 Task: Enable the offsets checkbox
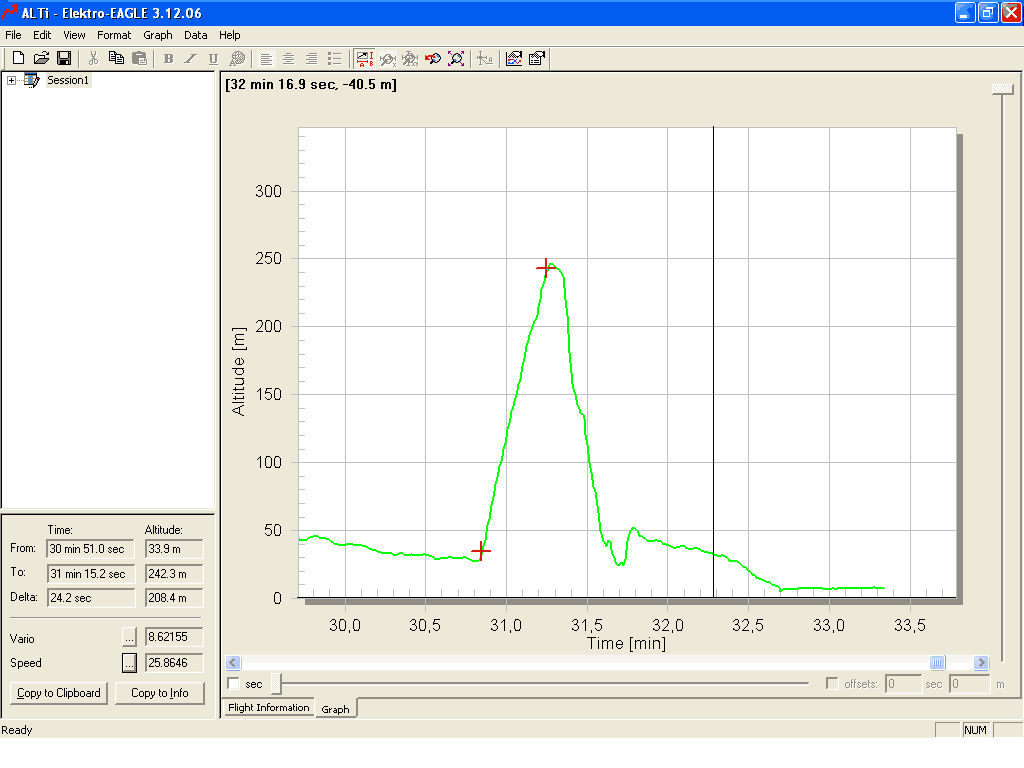pos(831,684)
